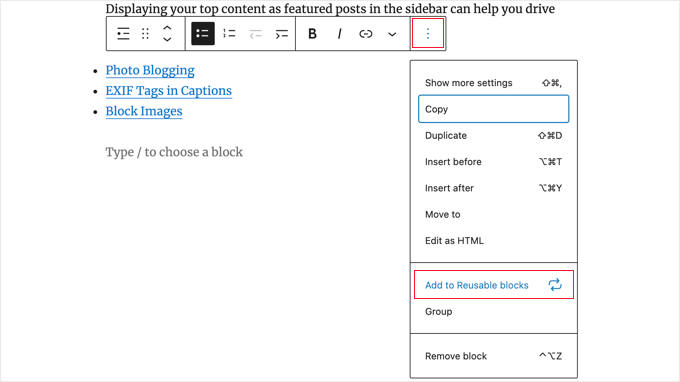Click the List block type icon
680x382 pixels.
[x=123, y=34]
